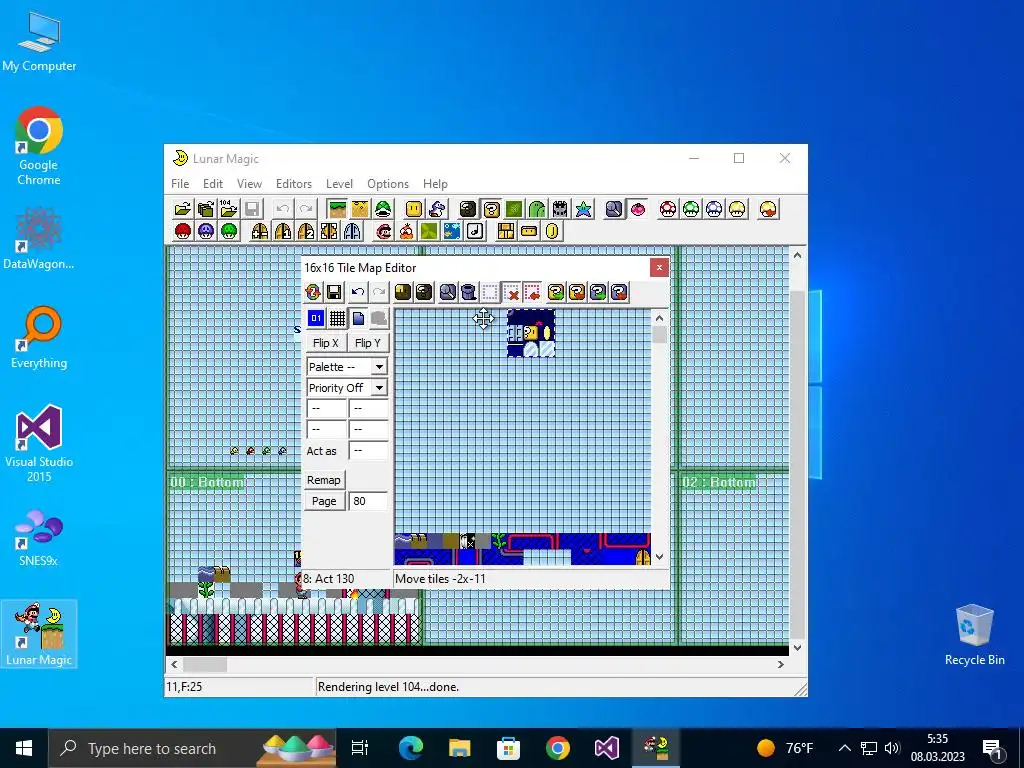Click the File Explorer taskbar icon
The image size is (1024, 768).
pos(459,748)
